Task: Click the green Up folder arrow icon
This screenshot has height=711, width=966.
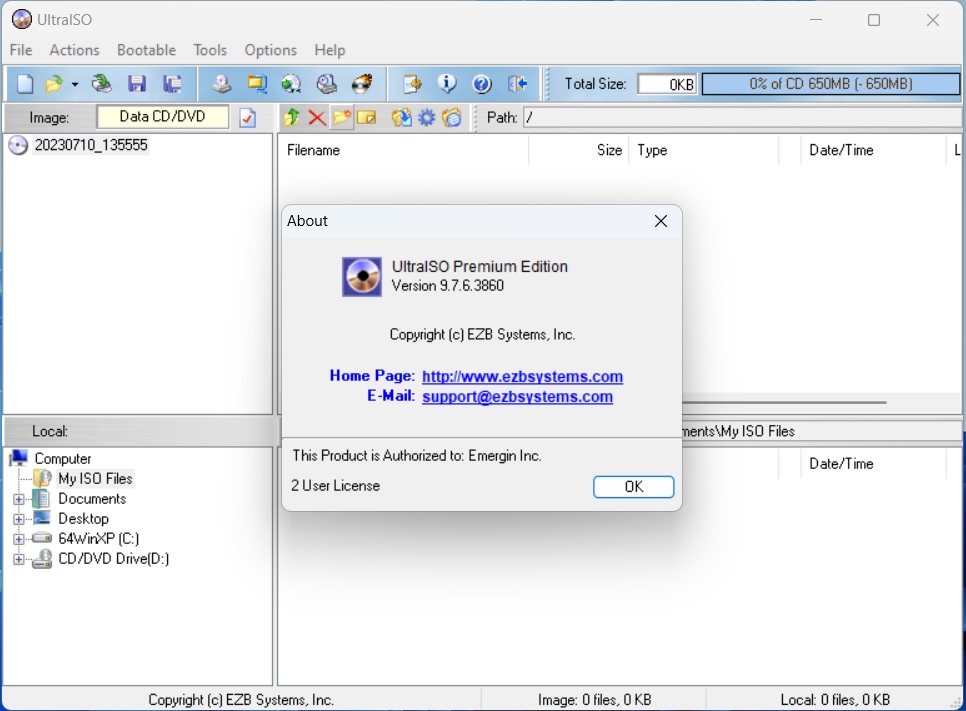Action: point(292,117)
